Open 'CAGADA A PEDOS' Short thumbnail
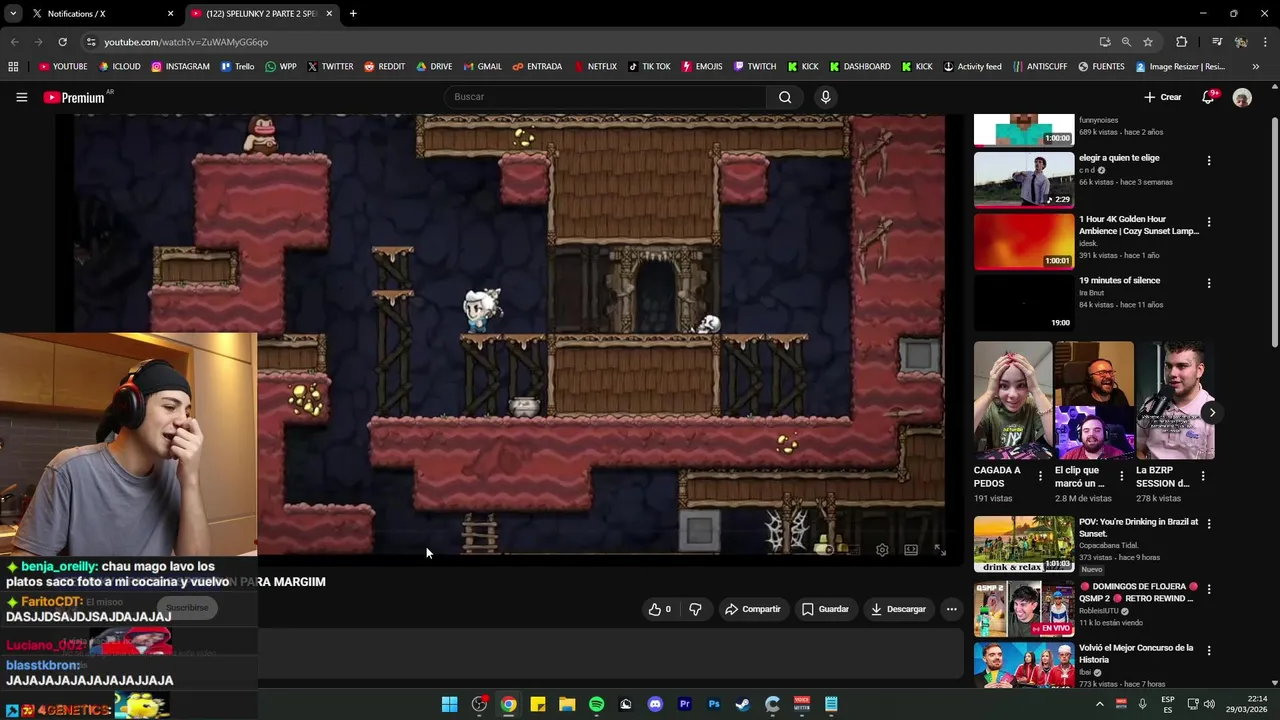1280x720 pixels. (x=1013, y=400)
